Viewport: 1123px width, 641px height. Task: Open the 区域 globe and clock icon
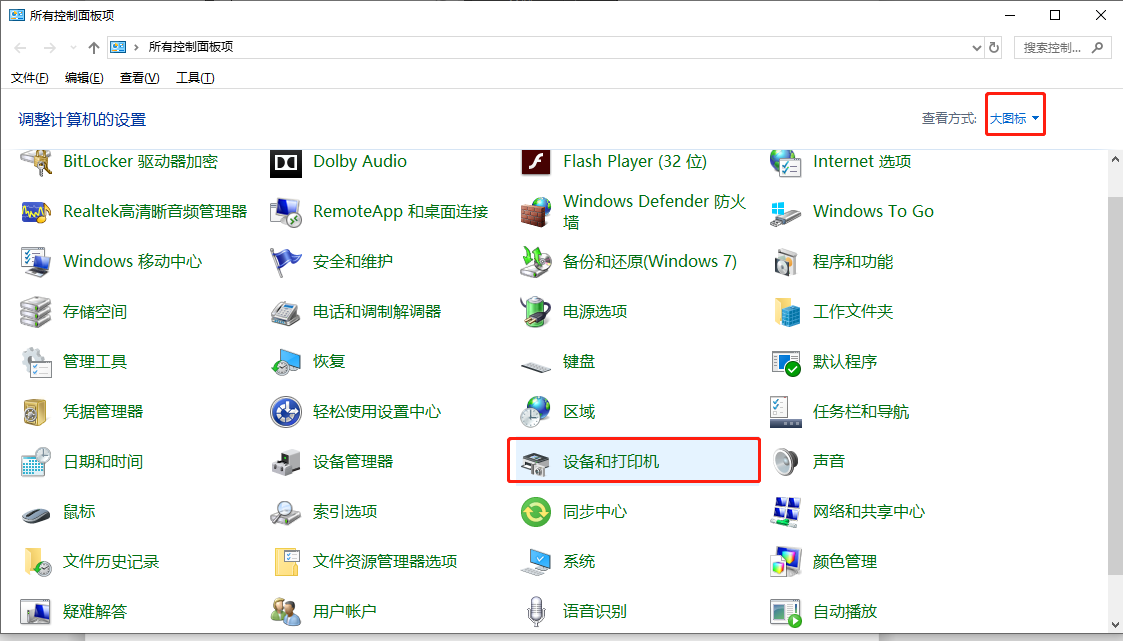click(535, 413)
